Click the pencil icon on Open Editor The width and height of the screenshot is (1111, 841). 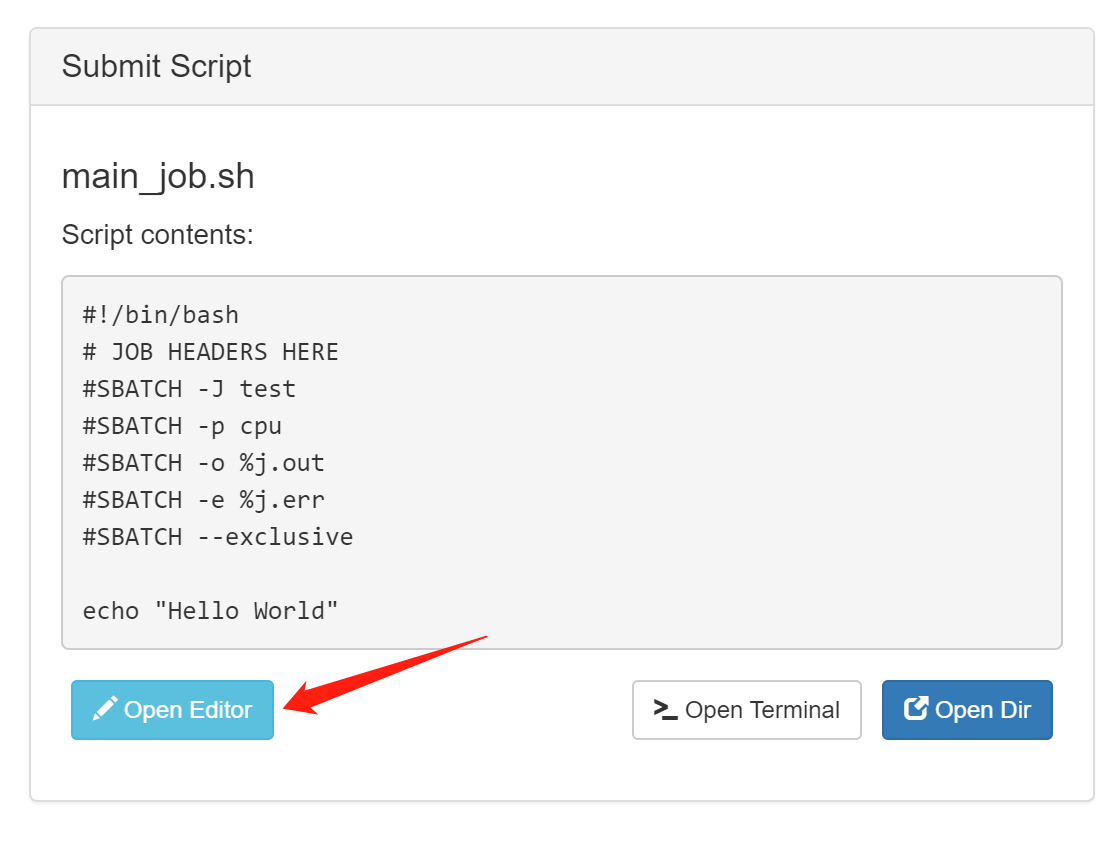coord(105,709)
